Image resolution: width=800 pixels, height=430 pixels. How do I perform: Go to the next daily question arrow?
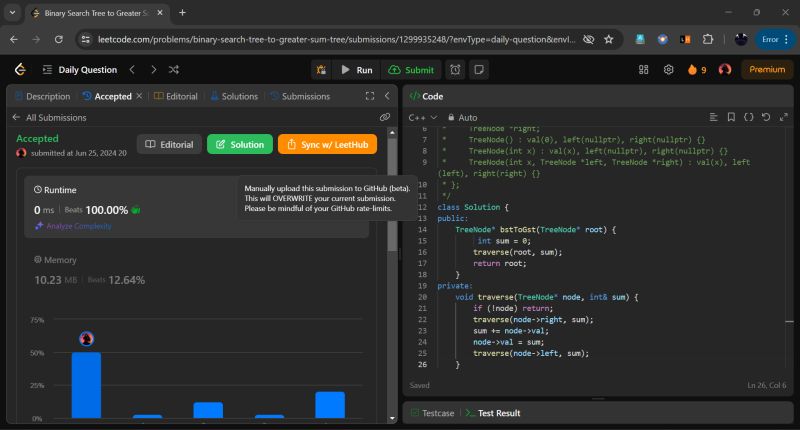(x=153, y=70)
